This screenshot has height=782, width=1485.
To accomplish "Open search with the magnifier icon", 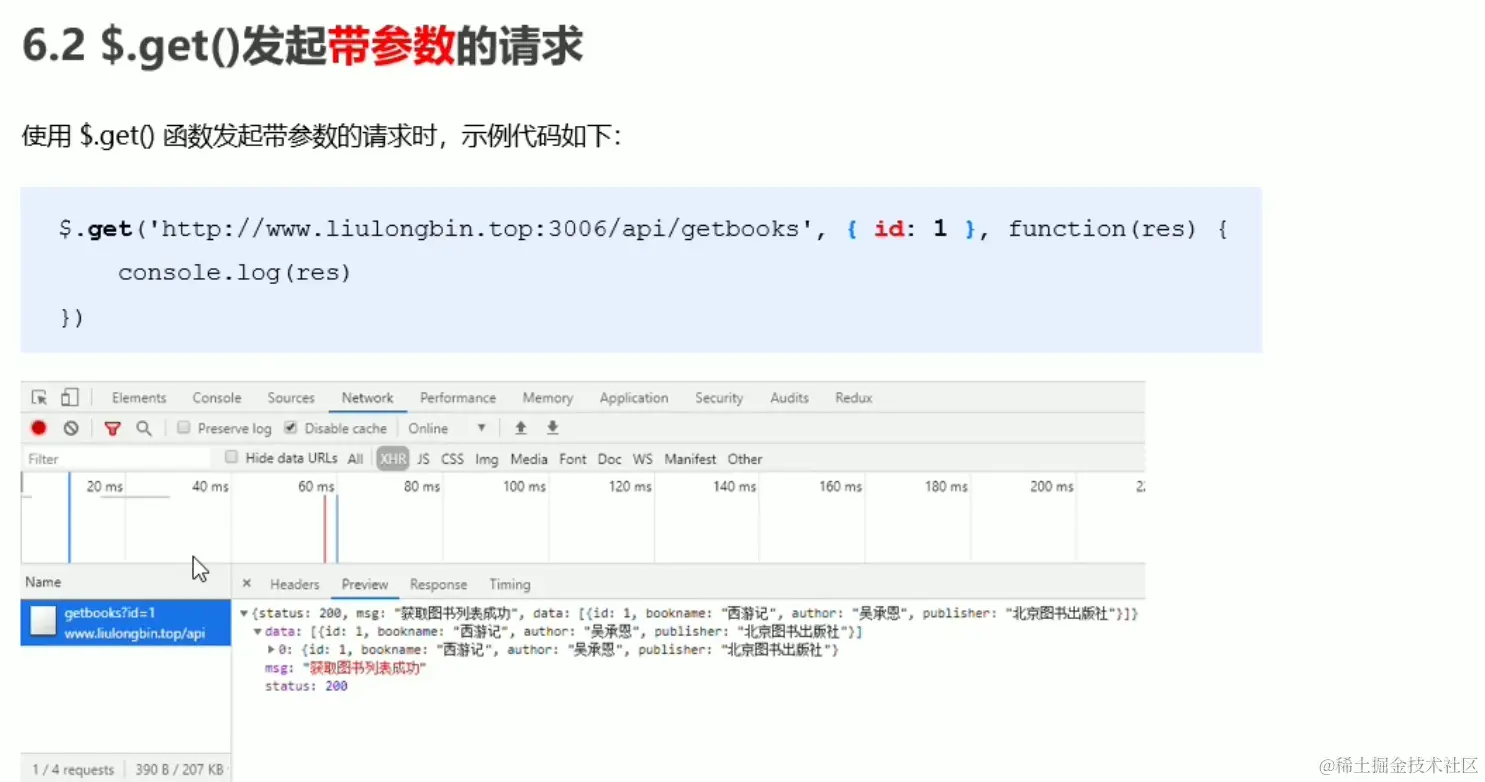I will [x=144, y=428].
